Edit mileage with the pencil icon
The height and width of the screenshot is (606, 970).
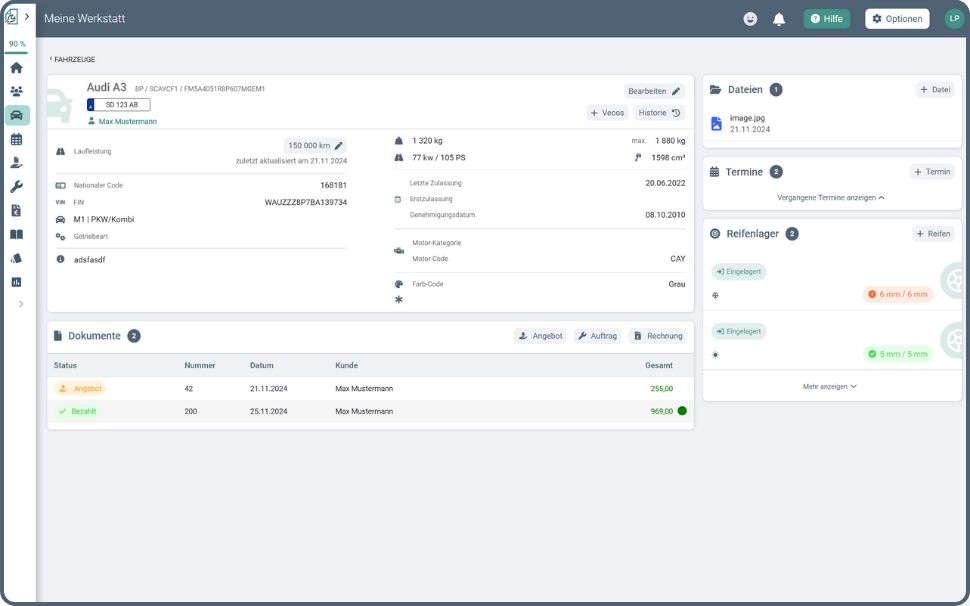pos(339,146)
